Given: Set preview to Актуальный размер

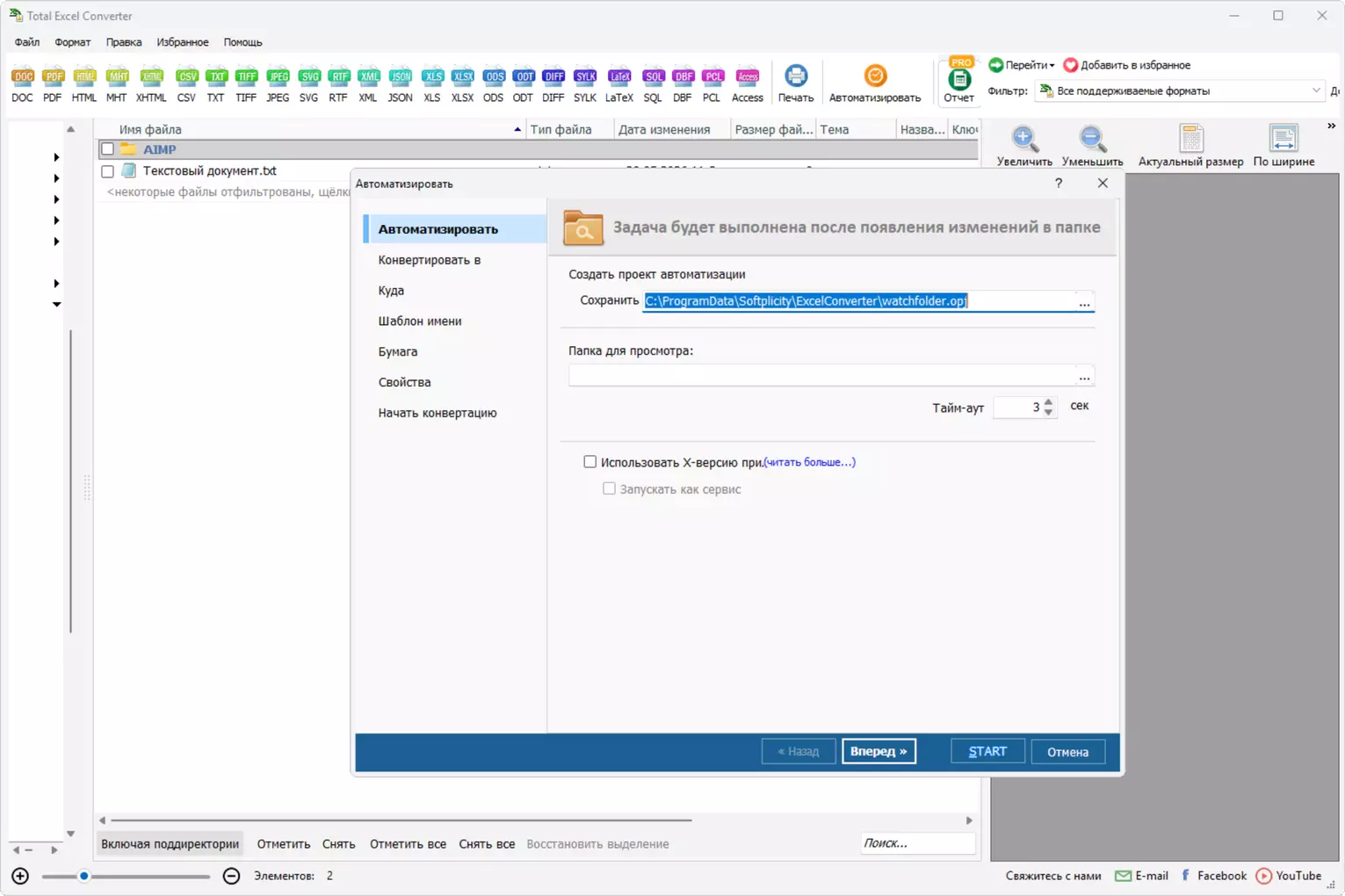Looking at the screenshot, I should tap(1191, 146).
